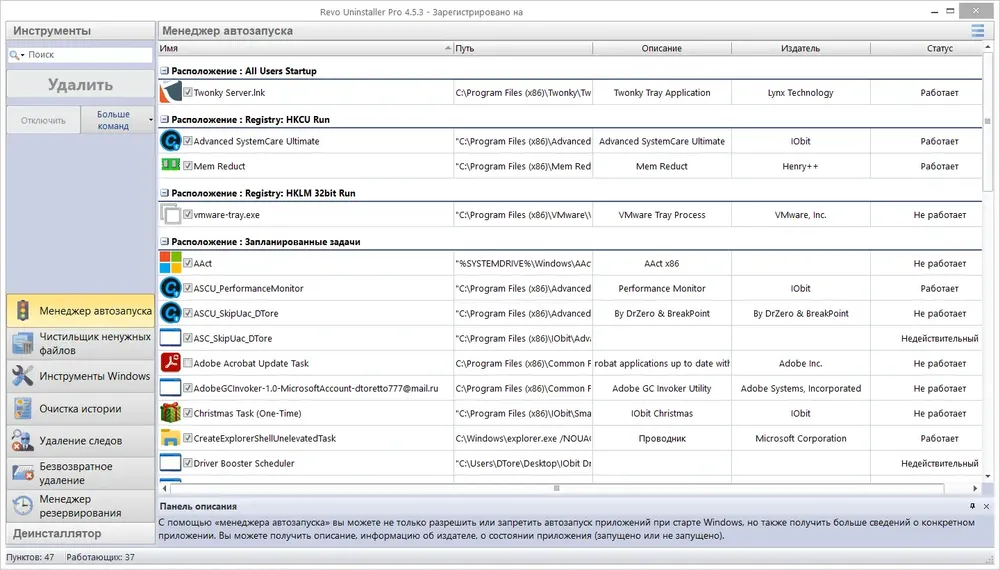Collapse the All Users Startup group
This screenshot has width=1000, height=570.
(x=165, y=71)
